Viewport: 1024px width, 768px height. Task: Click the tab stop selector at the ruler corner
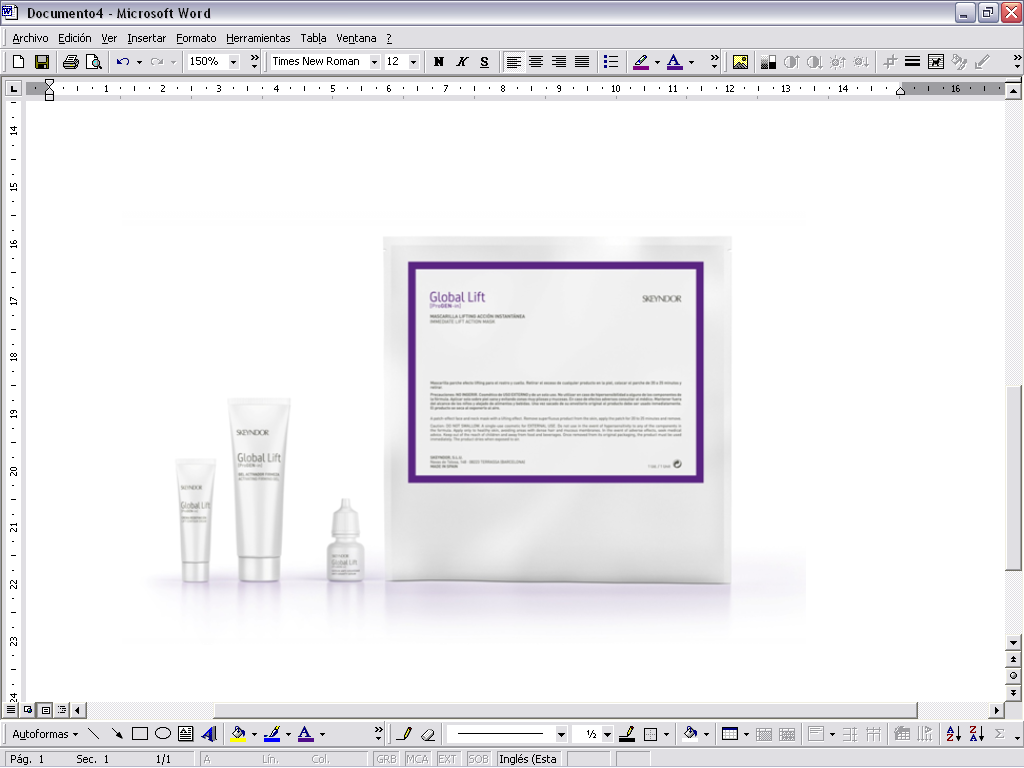pyautogui.click(x=14, y=88)
